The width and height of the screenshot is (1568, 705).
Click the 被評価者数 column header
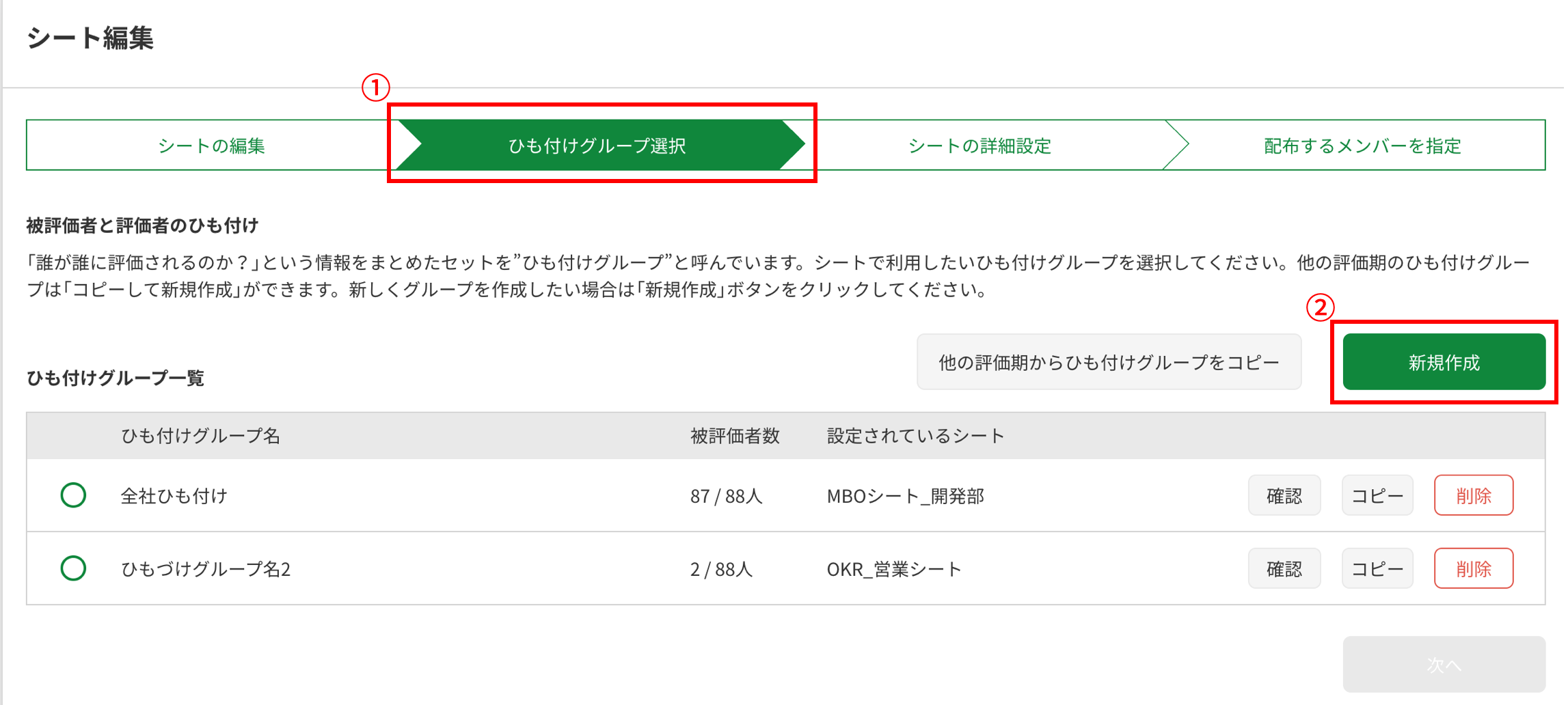coord(735,436)
